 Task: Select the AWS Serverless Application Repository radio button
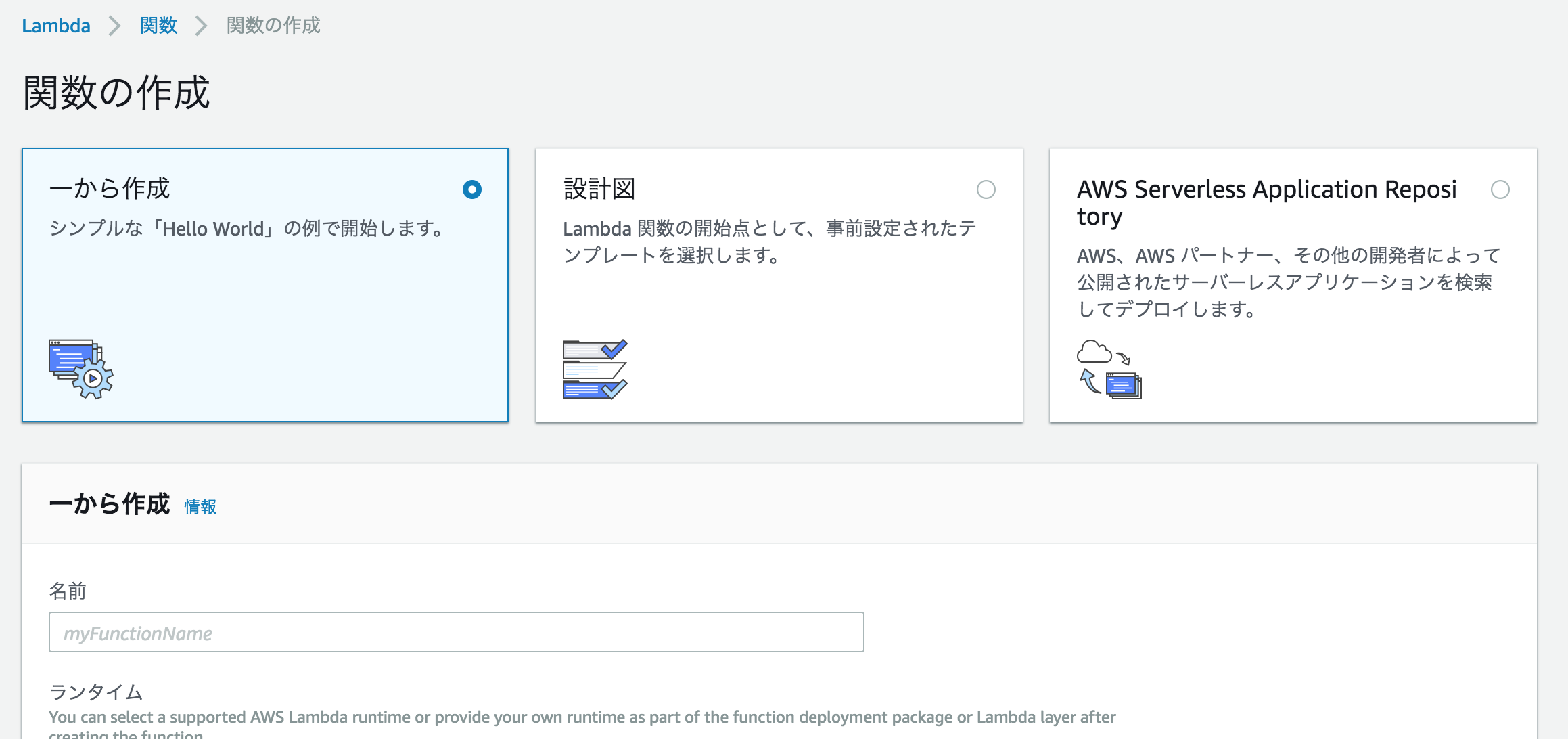[x=1500, y=189]
